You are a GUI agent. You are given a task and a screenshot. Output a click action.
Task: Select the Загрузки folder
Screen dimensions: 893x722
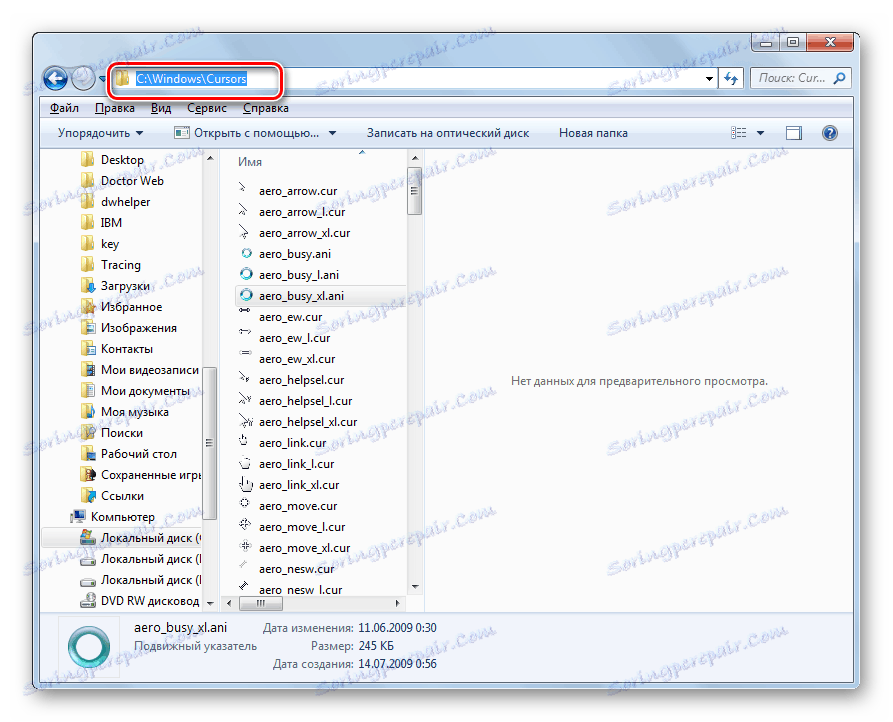125,286
